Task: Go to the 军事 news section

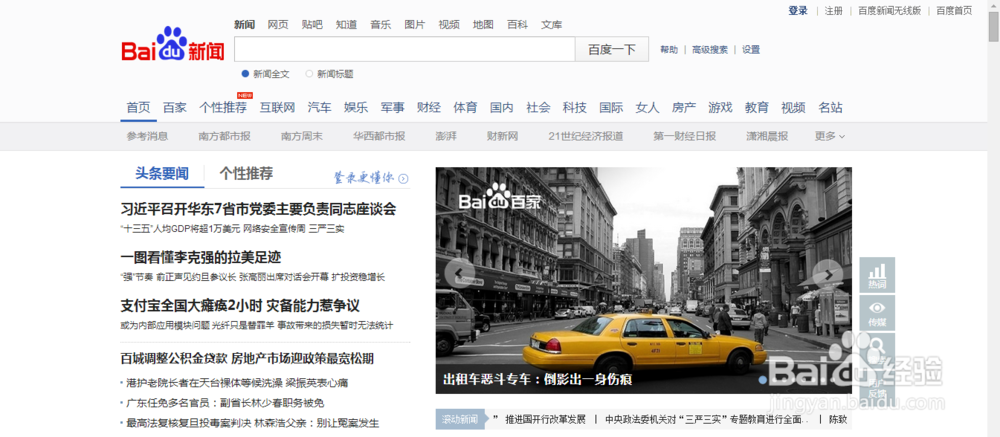Action: [x=393, y=108]
